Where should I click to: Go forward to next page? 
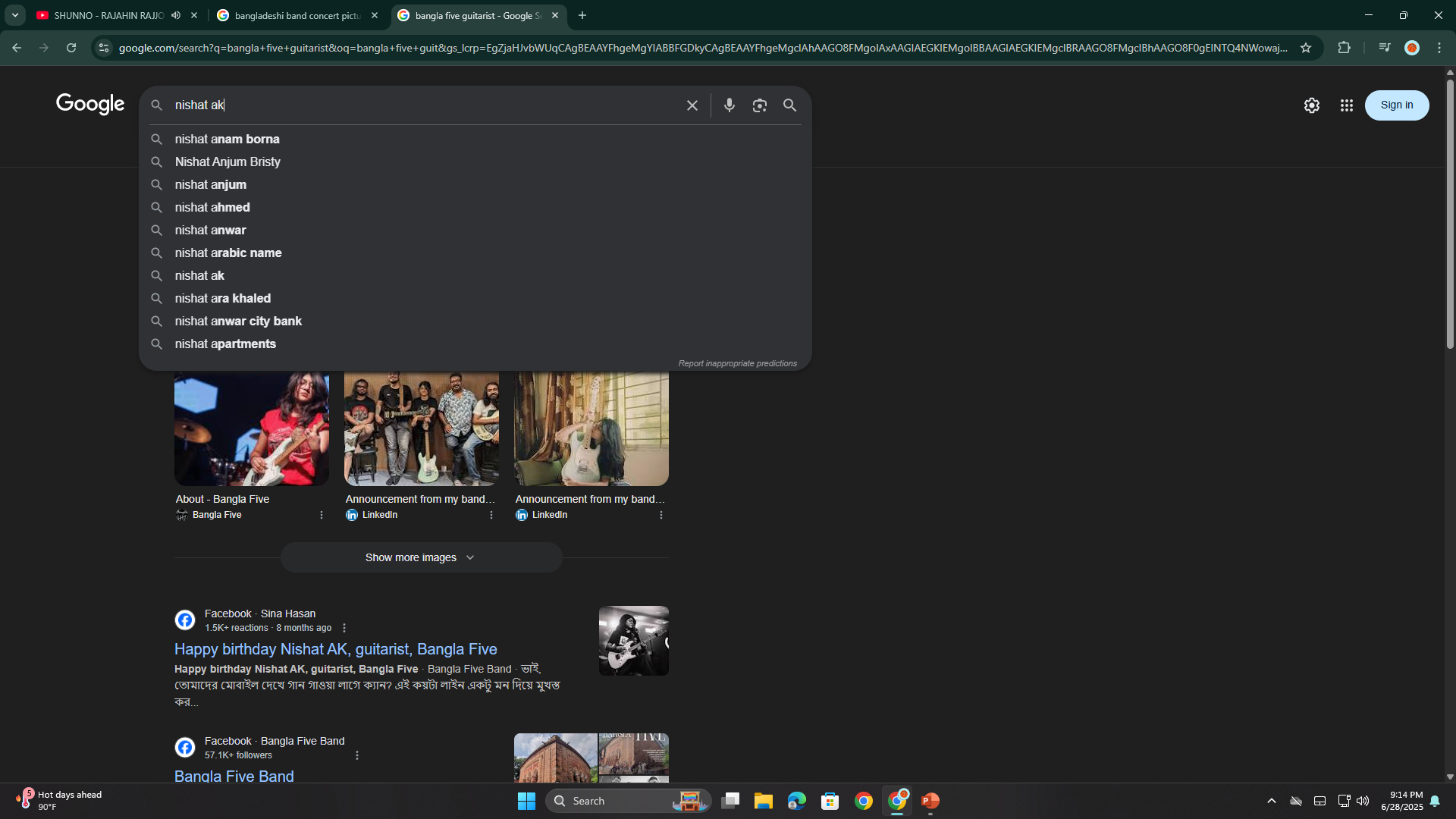[x=44, y=48]
